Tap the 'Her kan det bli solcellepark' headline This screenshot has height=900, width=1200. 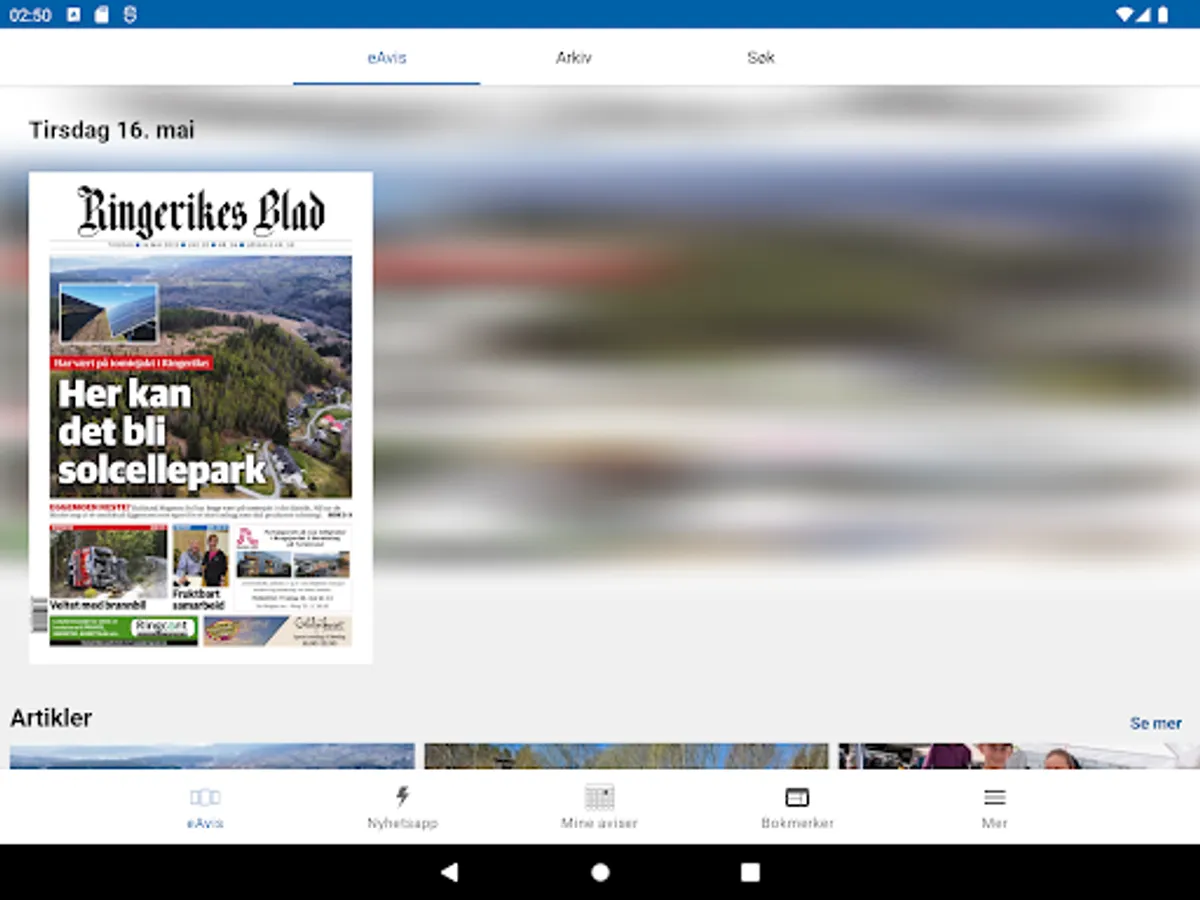click(x=160, y=432)
